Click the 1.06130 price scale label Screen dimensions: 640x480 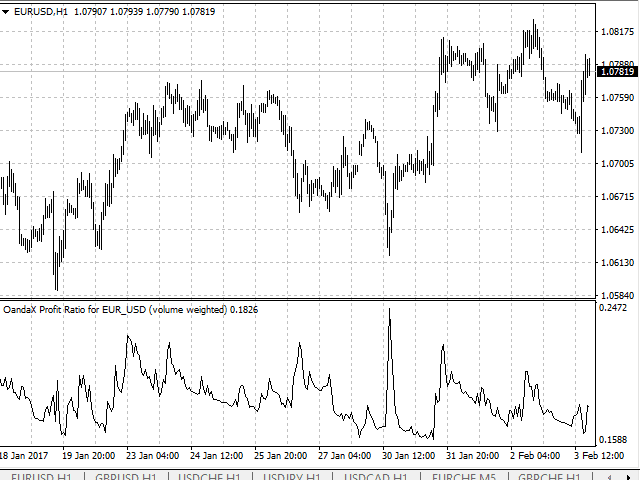tap(618, 262)
